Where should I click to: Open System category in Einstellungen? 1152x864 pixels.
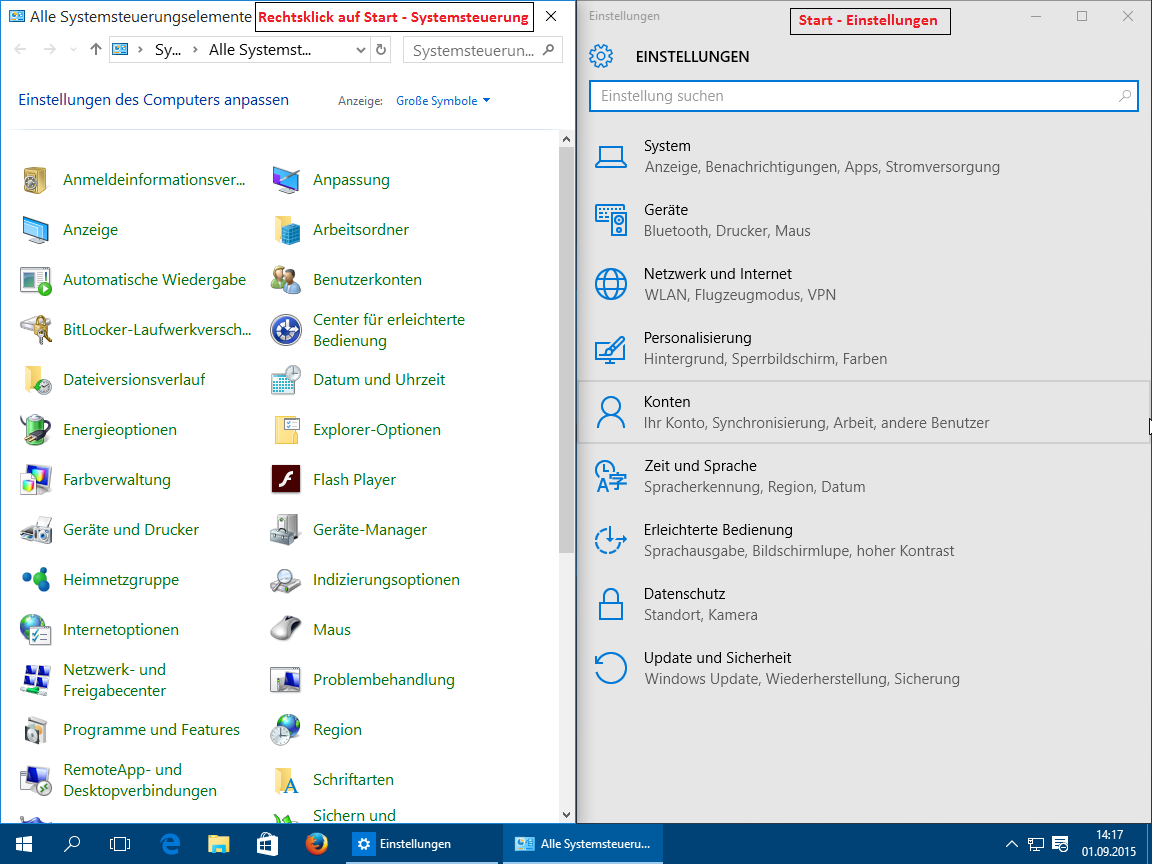pyautogui.click(x=864, y=156)
